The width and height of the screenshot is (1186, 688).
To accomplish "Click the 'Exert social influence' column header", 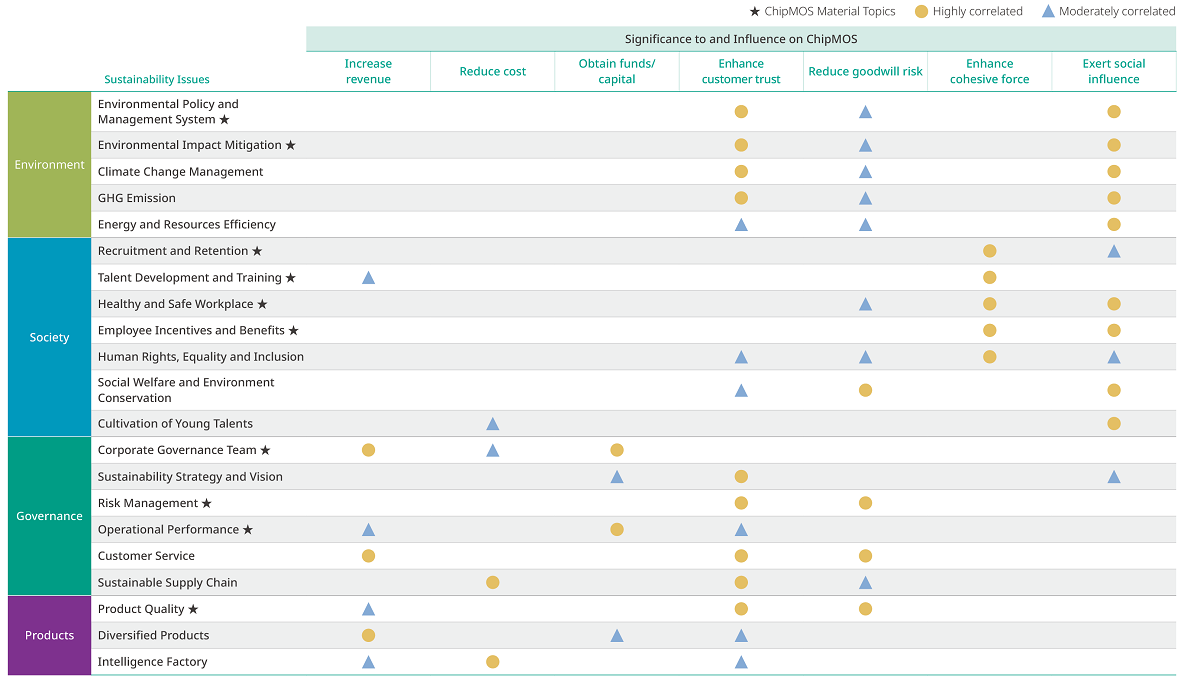I will point(1114,71).
